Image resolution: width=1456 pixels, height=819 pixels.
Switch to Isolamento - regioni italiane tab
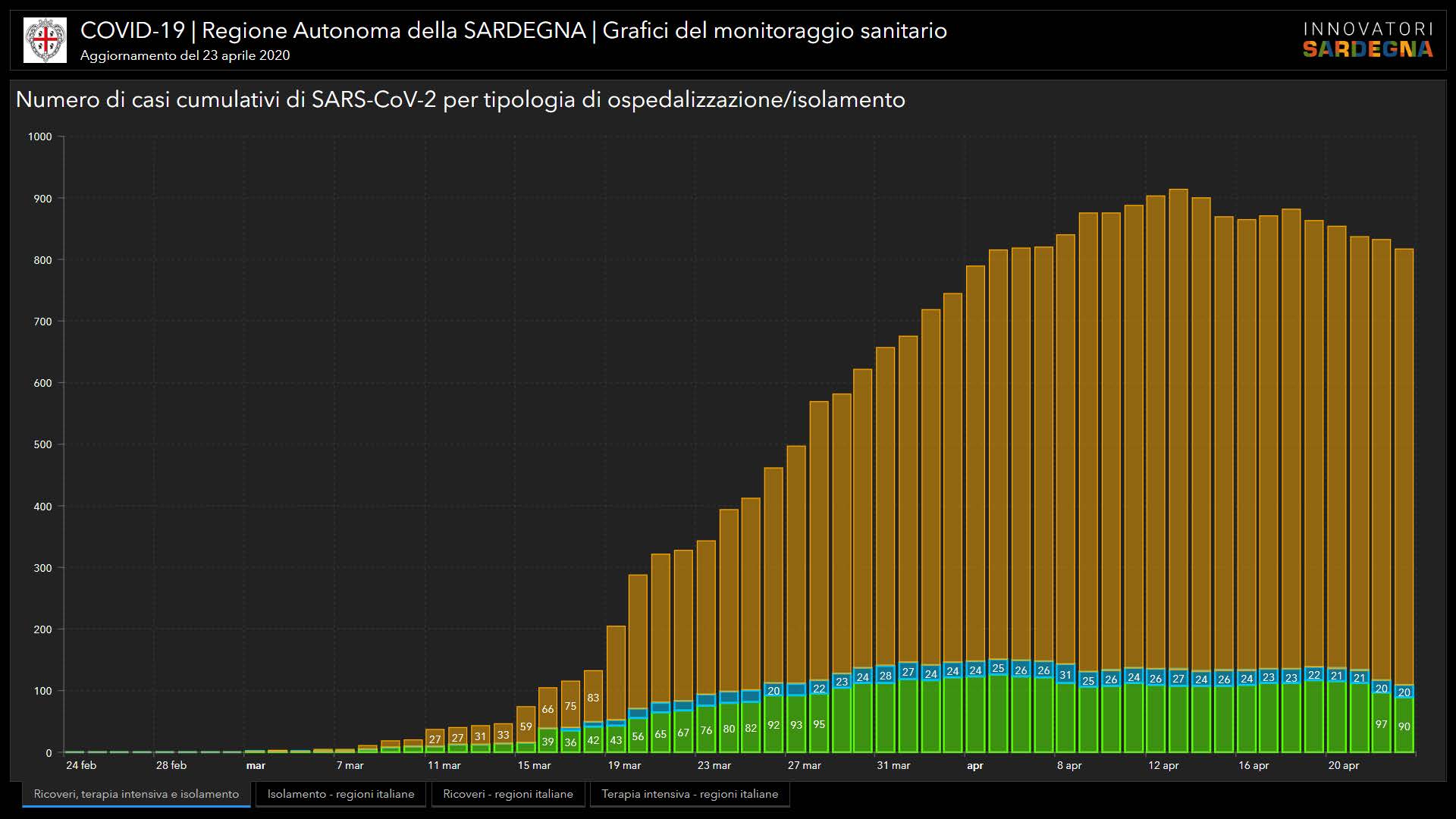click(340, 794)
